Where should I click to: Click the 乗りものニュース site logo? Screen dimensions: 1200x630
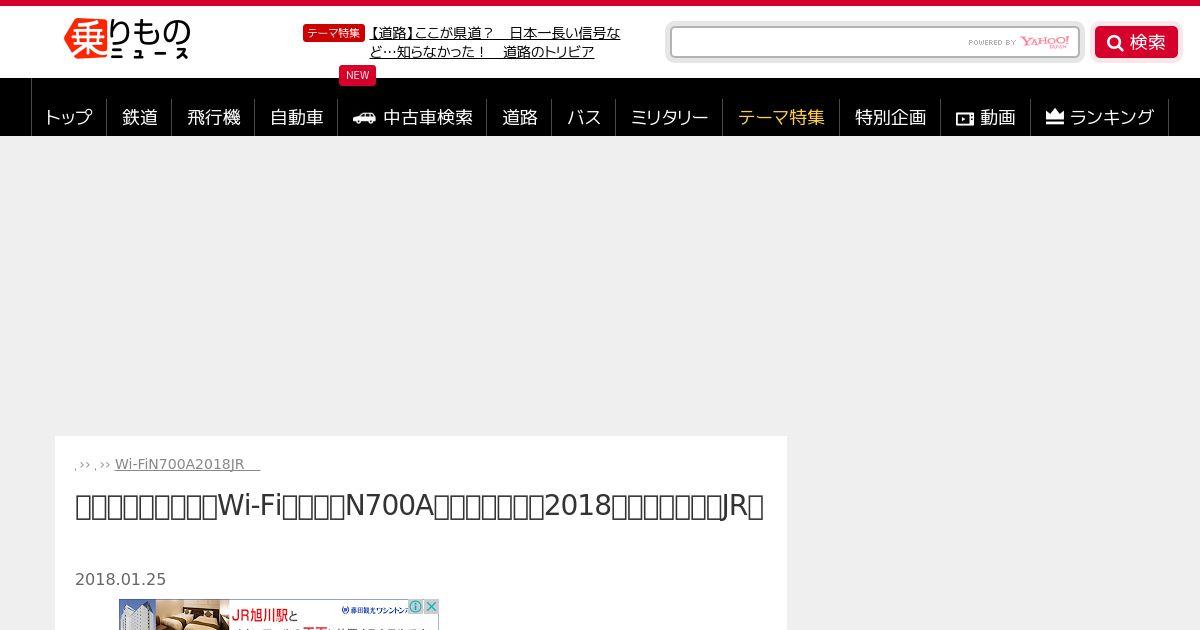tap(127, 39)
